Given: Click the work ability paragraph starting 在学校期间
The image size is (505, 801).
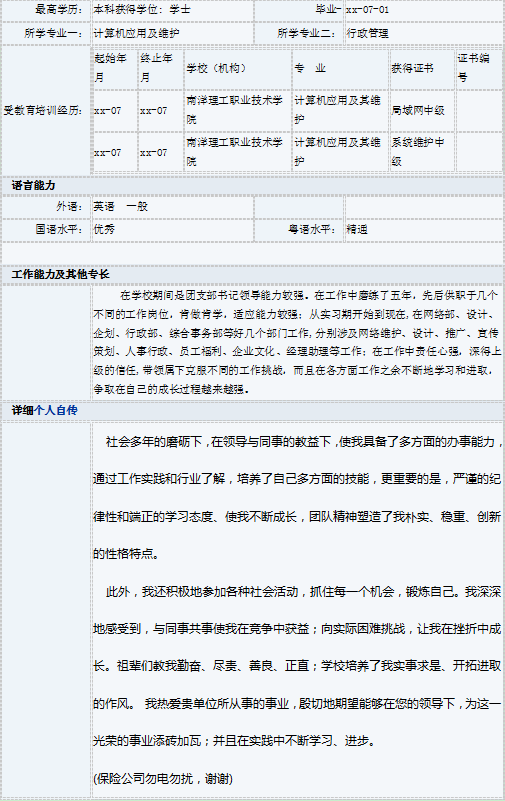Looking at the screenshot, I should [x=297, y=342].
